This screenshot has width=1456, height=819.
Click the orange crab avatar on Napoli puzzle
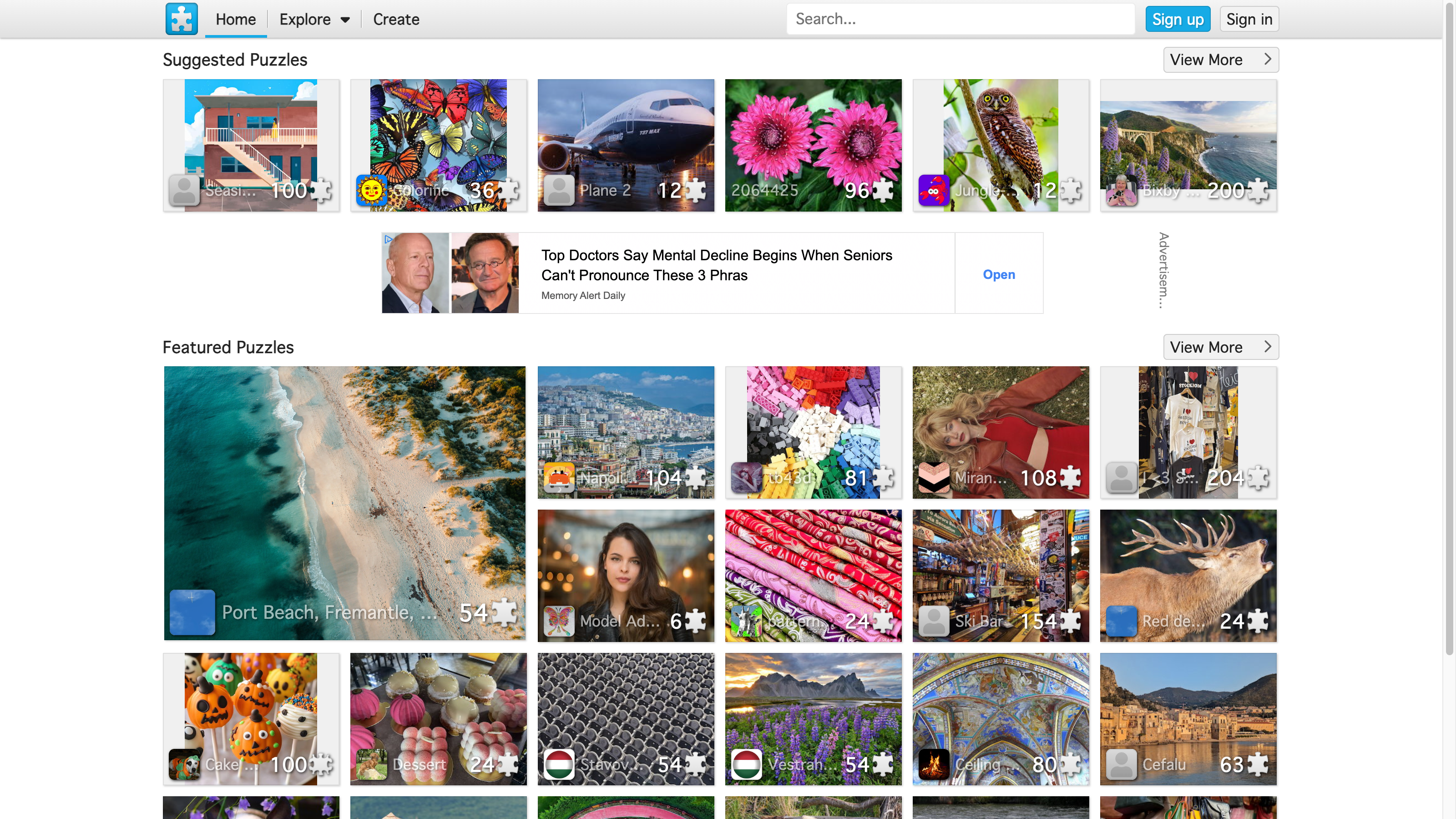click(559, 477)
